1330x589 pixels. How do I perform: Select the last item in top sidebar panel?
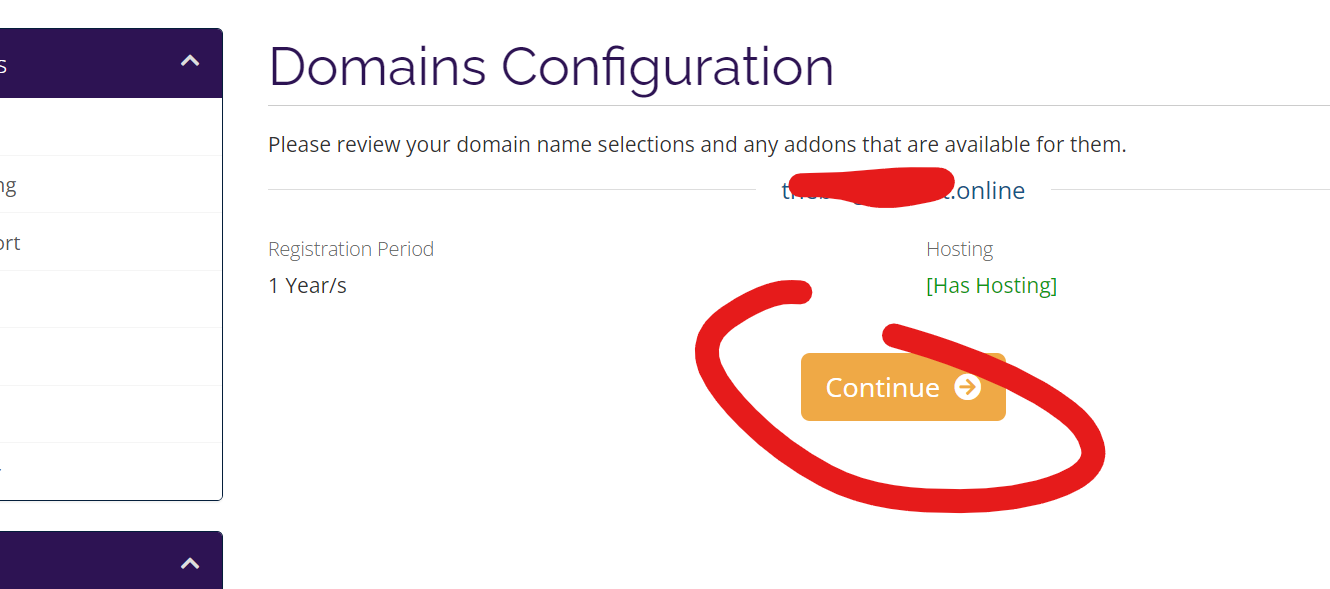pos(100,470)
